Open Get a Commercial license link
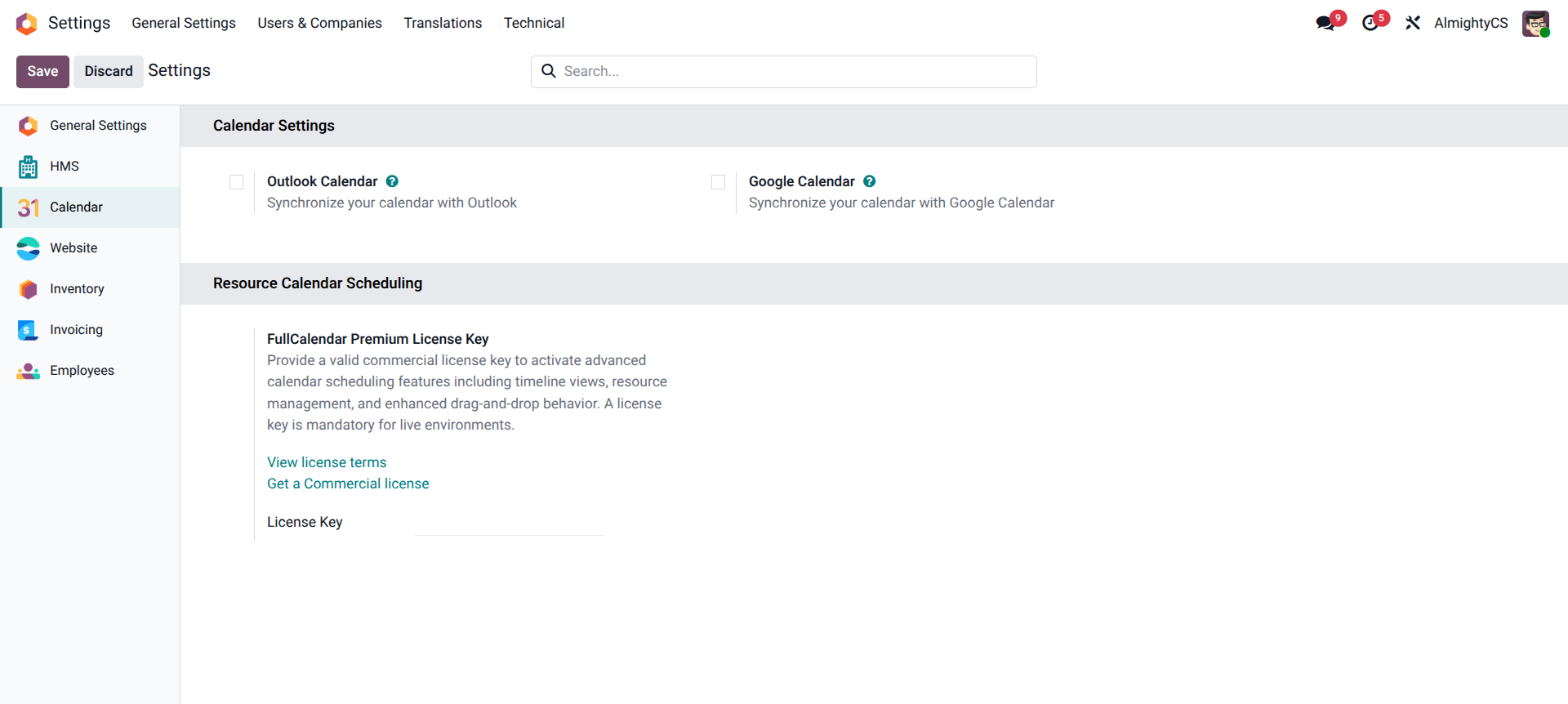This screenshot has height=704, width=1568. click(348, 483)
